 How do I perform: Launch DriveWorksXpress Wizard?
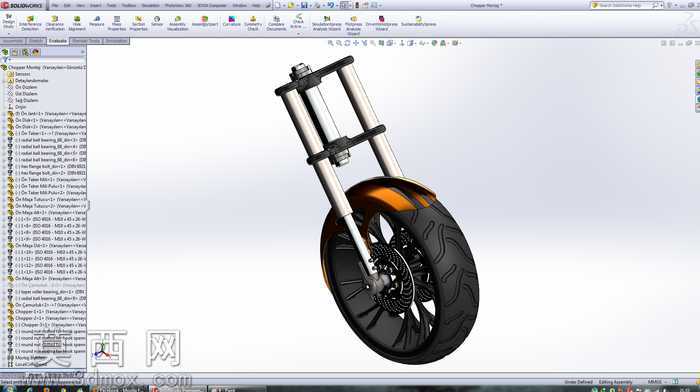pyautogui.click(x=382, y=23)
